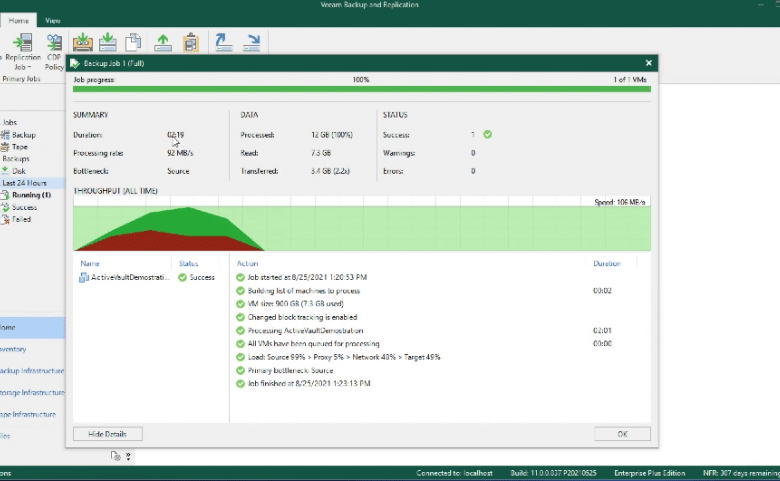Image resolution: width=780 pixels, height=481 pixels.
Task: Click the Processing rate value 92 MB/s
Action: point(180,153)
